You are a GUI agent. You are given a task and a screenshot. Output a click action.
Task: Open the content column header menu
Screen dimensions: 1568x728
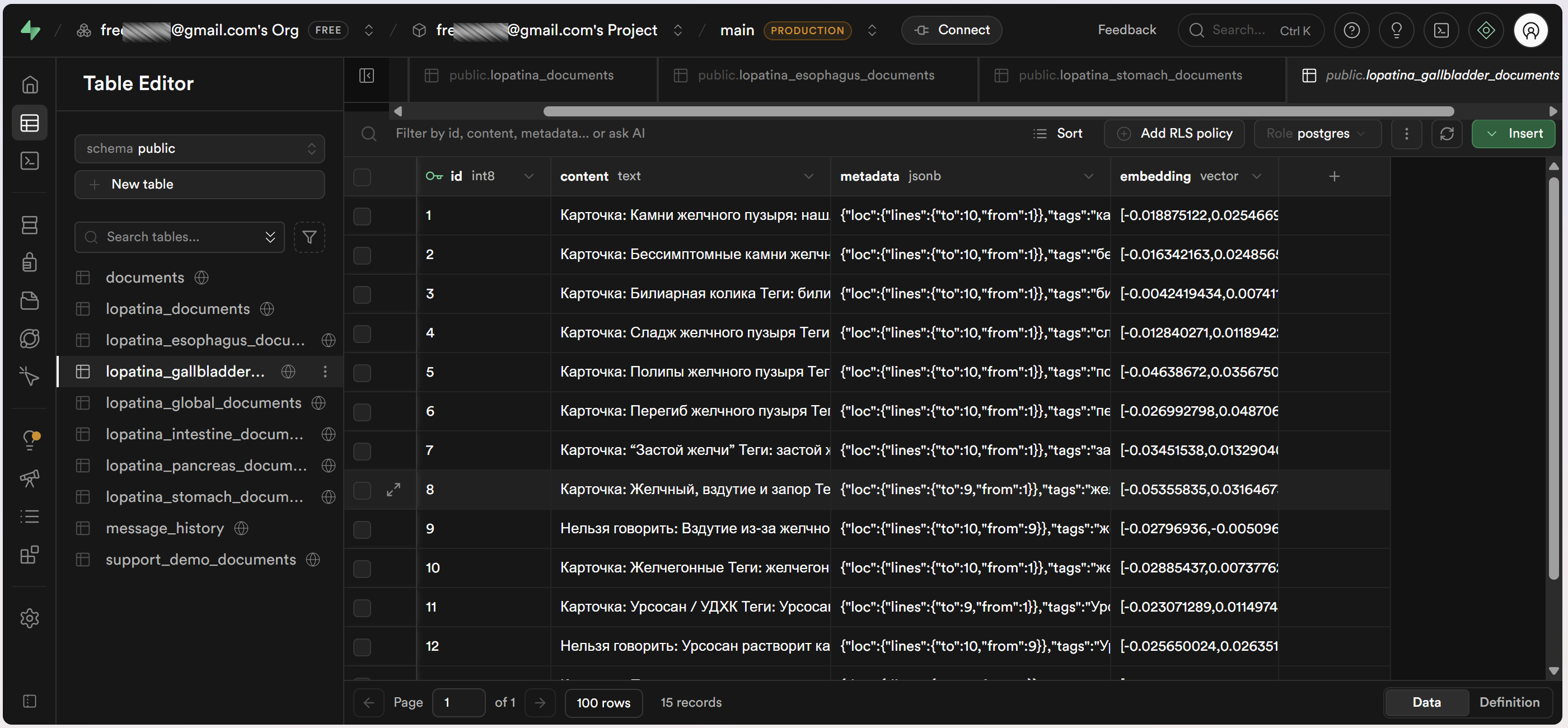[x=808, y=176]
